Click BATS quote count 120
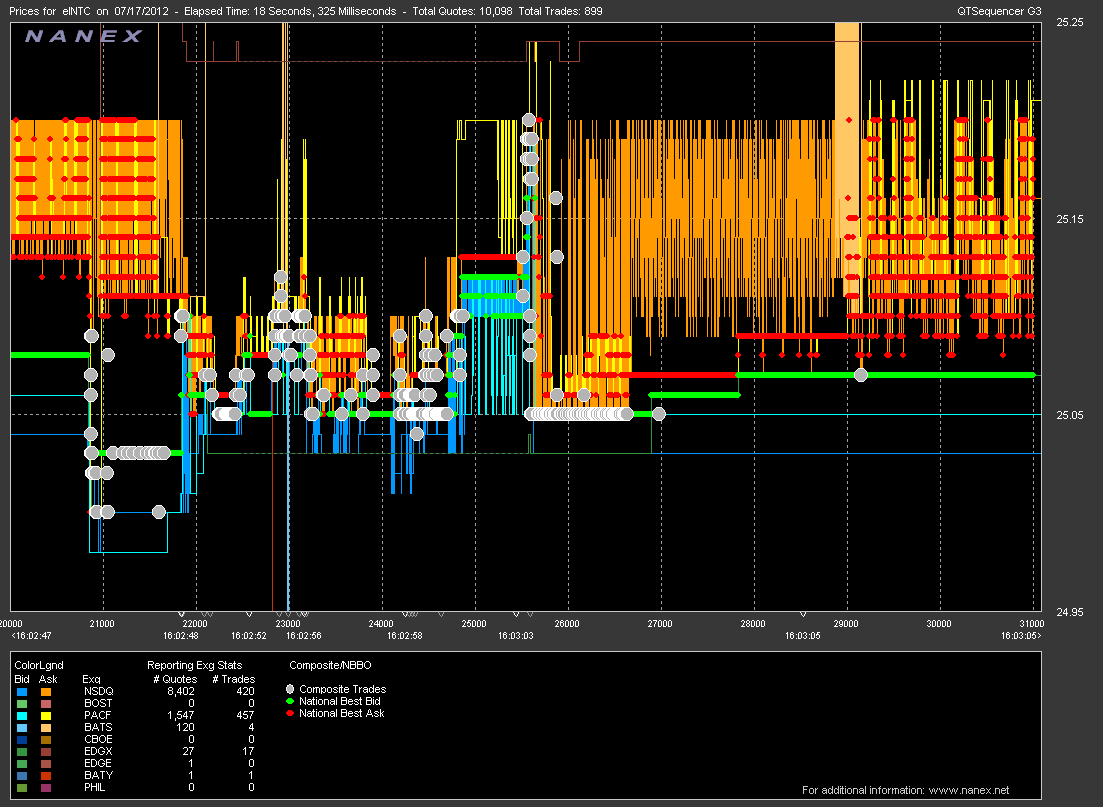This screenshot has height=807, width=1103. (186, 727)
